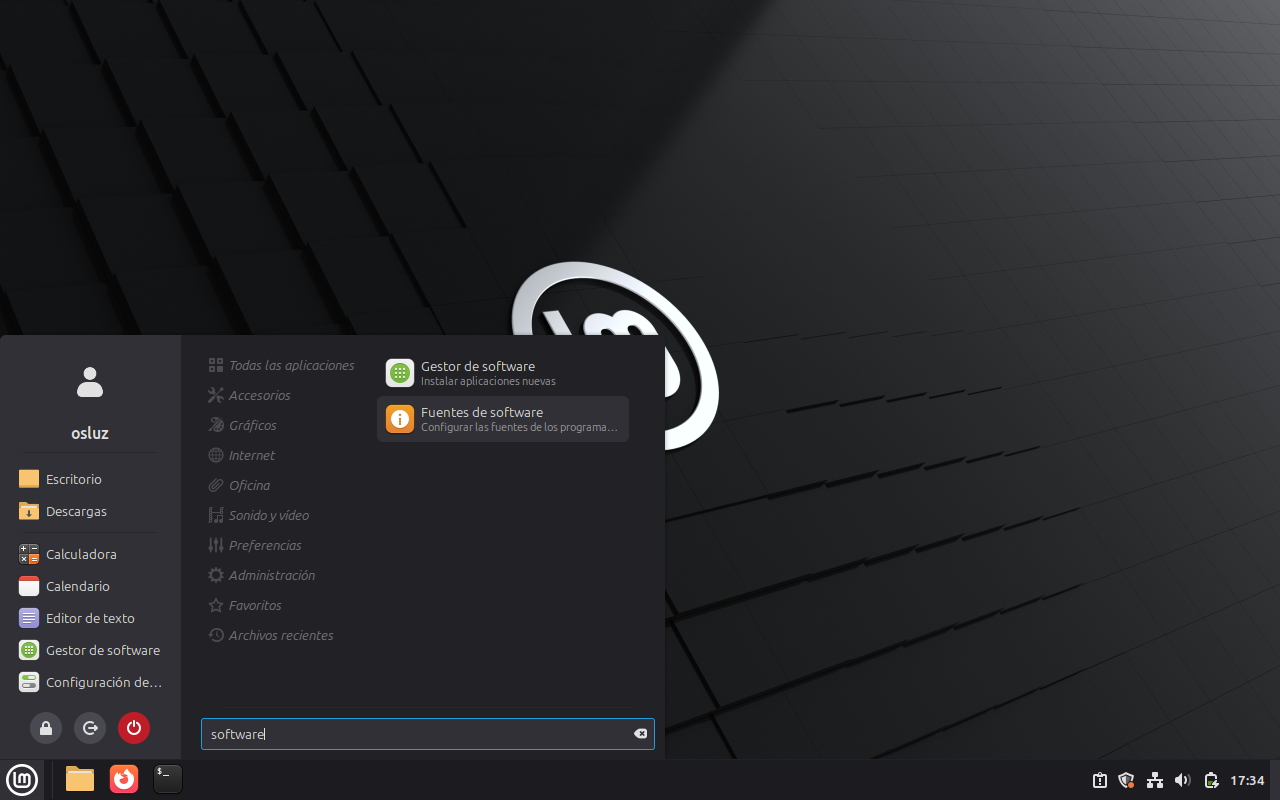Image resolution: width=1280 pixels, height=800 pixels.
Task: Select the Todas las aplicaciones category
Action: (281, 365)
